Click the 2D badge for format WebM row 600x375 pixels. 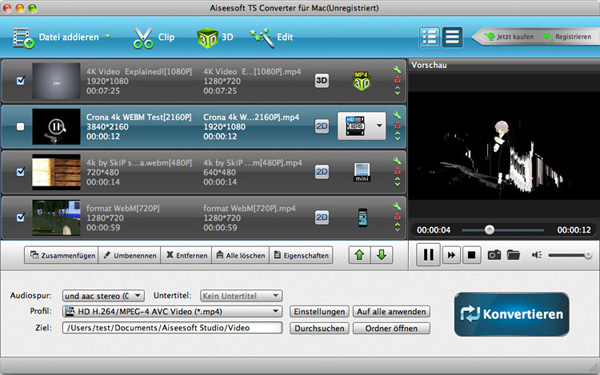pyautogui.click(x=322, y=217)
